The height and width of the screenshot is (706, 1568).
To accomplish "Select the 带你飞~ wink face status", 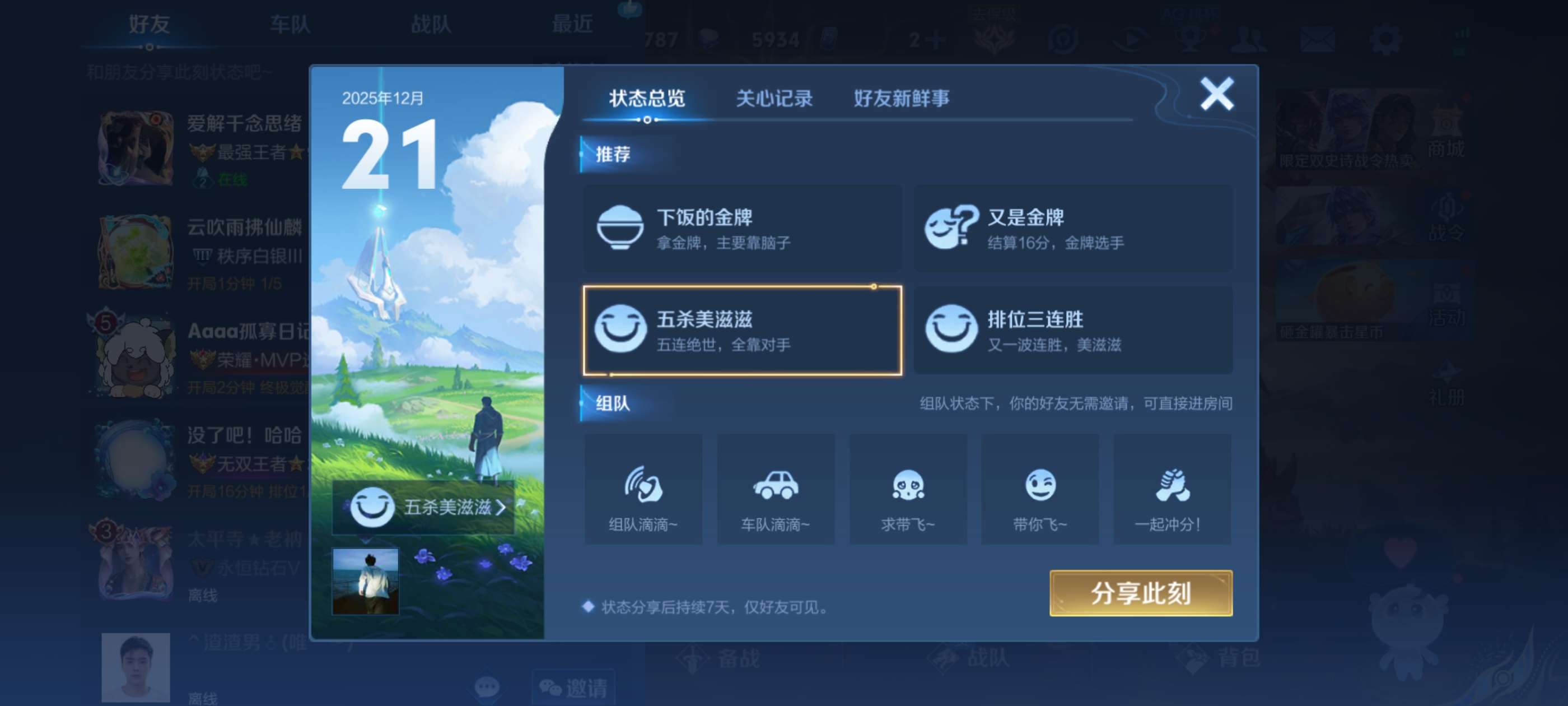I will 1040,489.
